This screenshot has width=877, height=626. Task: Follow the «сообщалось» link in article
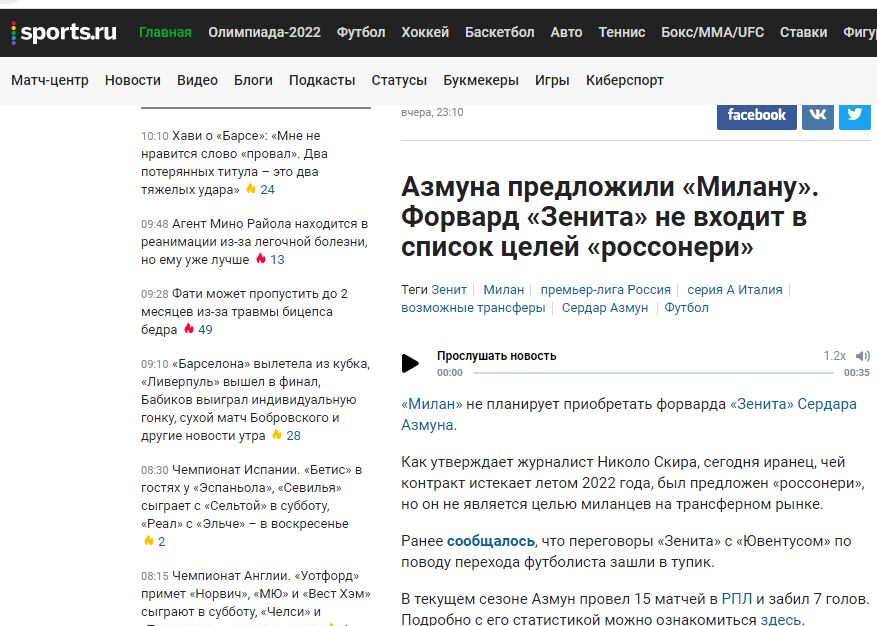coord(490,541)
